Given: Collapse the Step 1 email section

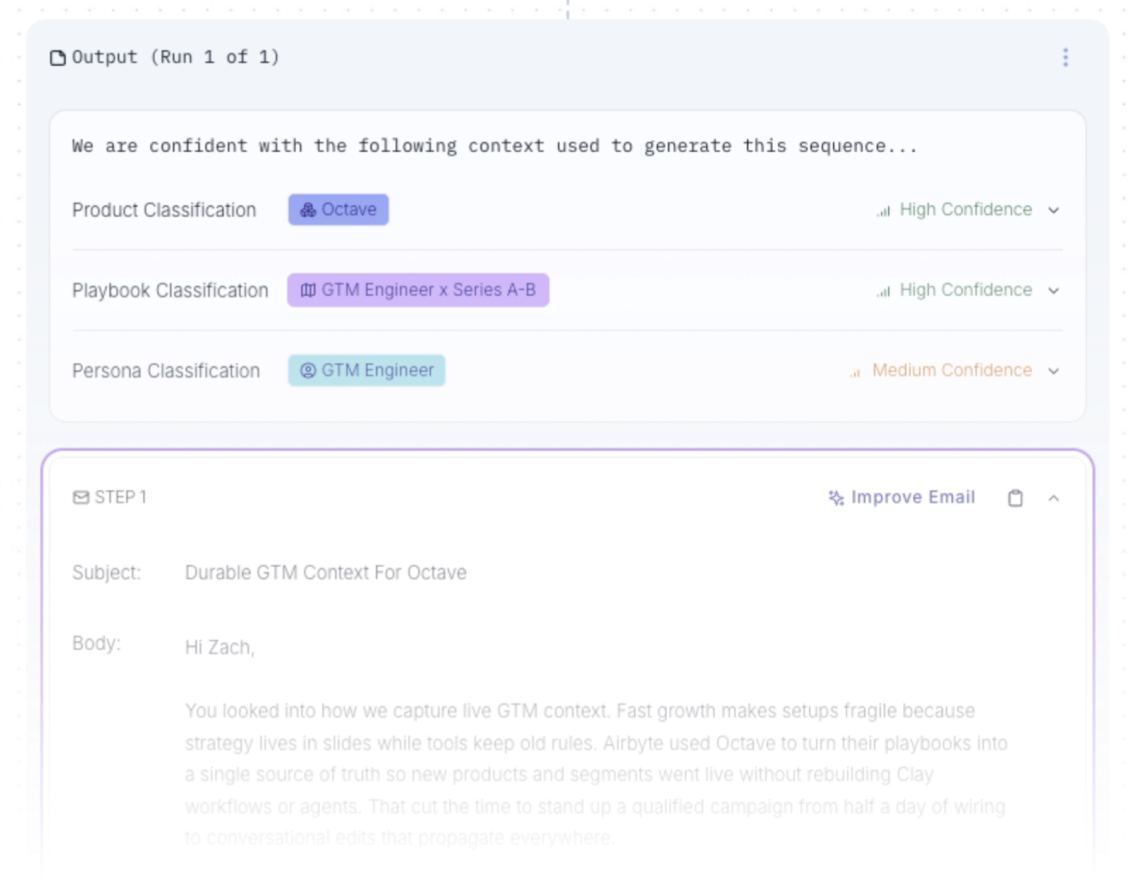Looking at the screenshot, I should point(1054,498).
